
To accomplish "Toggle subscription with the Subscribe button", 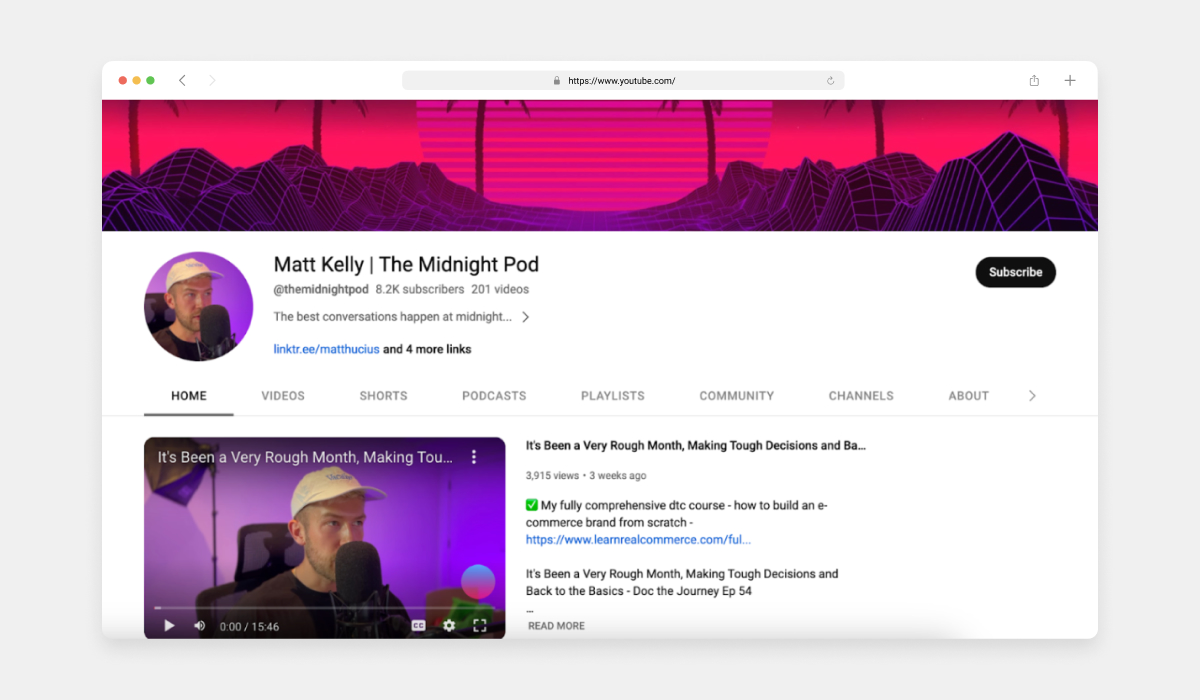I will point(1015,271).
